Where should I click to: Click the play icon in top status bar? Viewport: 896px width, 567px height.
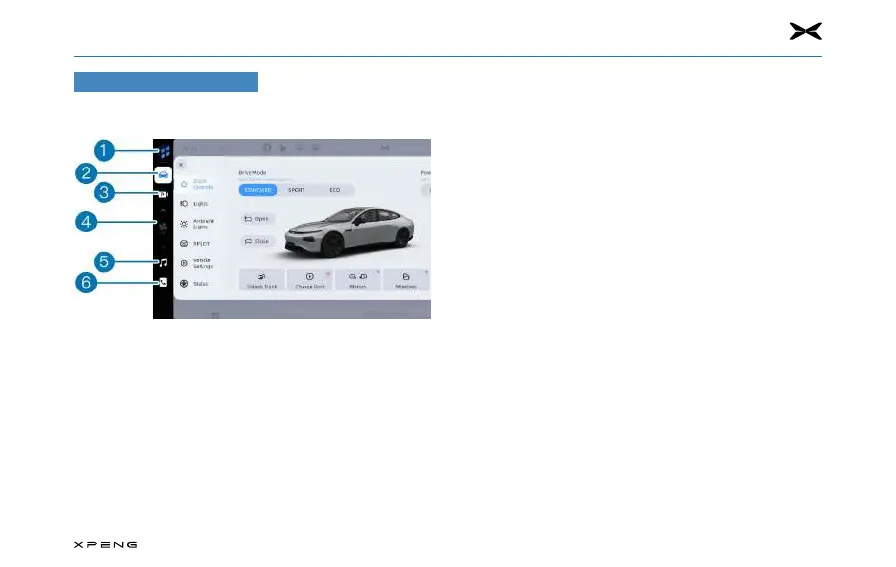click(283, 148)
